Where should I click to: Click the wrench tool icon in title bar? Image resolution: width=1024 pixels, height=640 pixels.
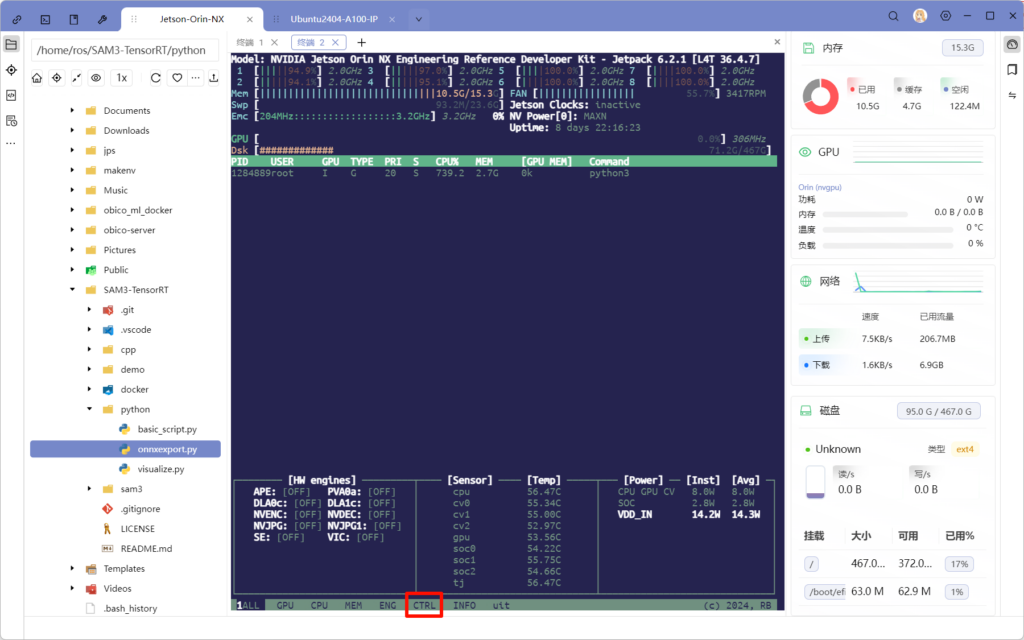click(x=102, y=19)
